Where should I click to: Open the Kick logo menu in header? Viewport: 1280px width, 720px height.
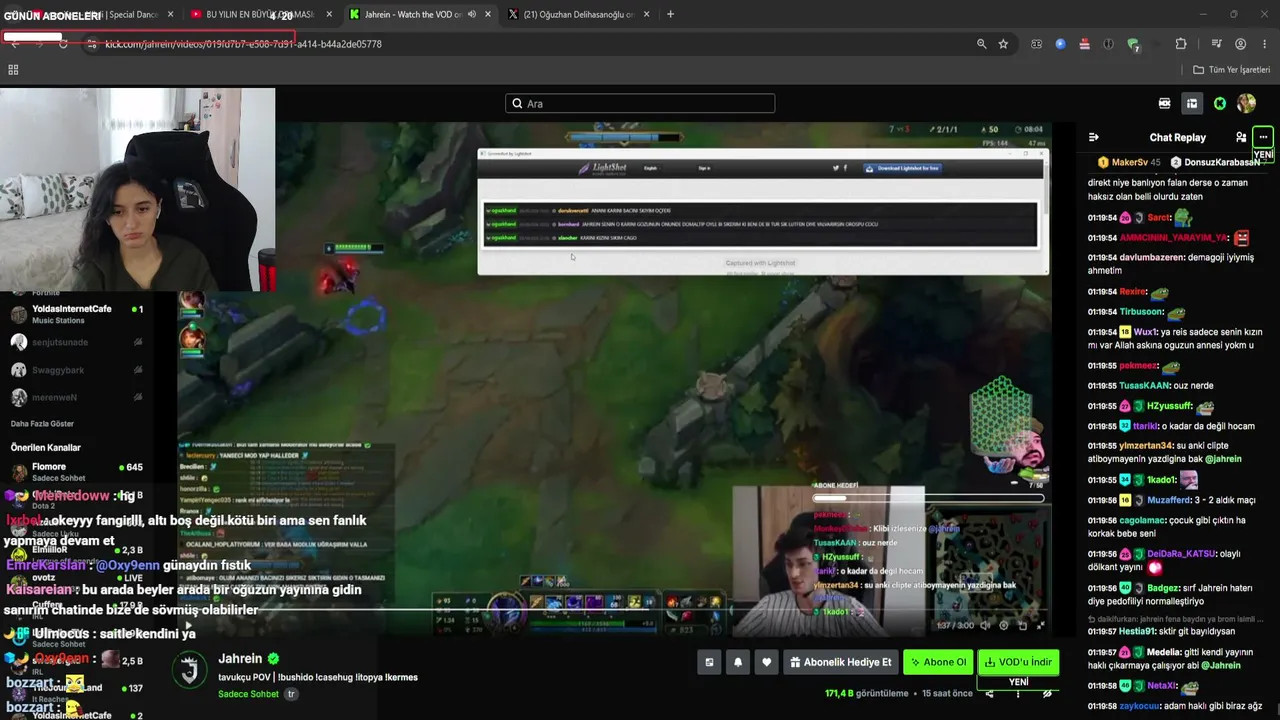click(1220, 103)
